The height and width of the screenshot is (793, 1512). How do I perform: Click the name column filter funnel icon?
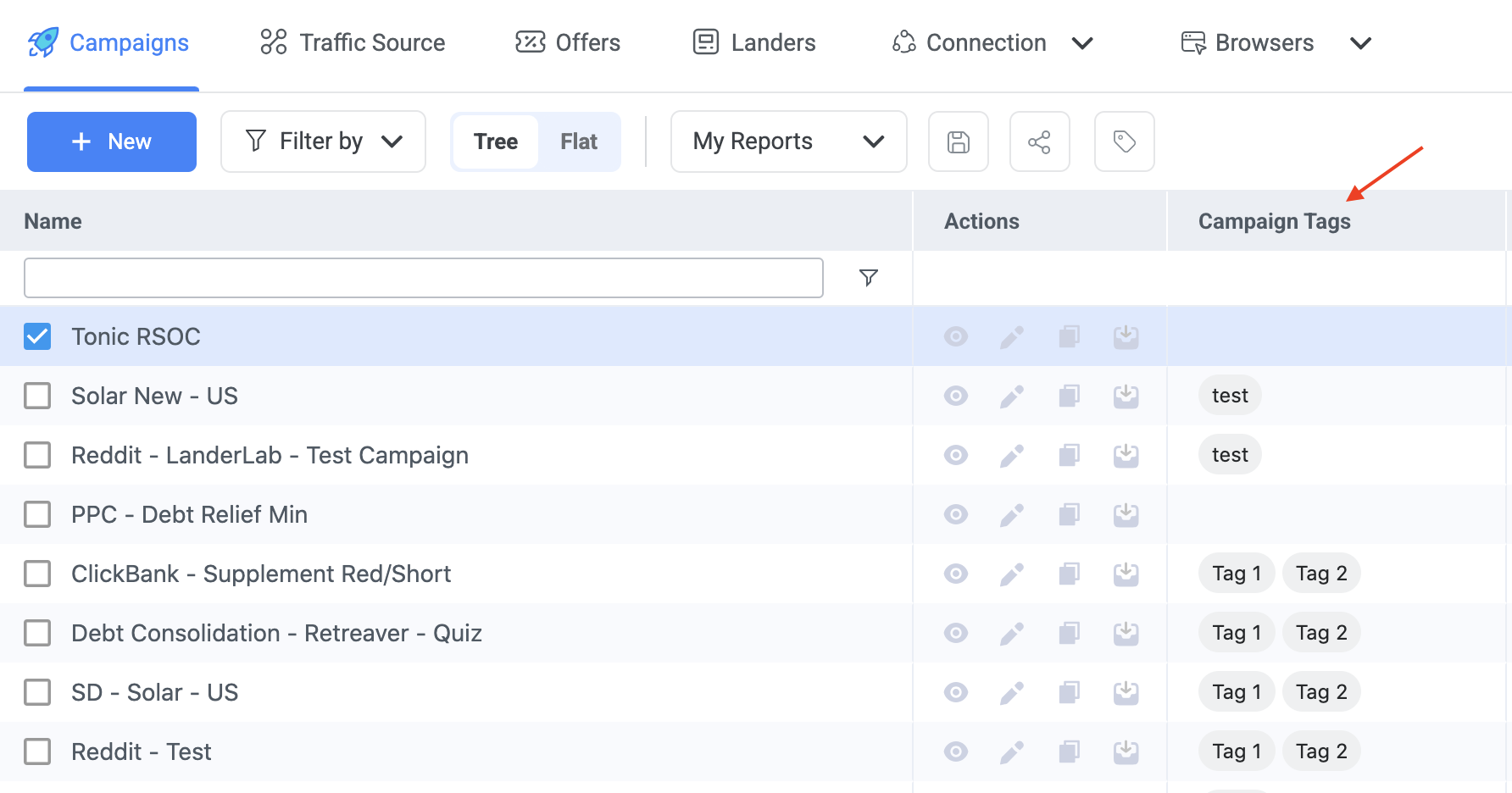click(x=868, y=278)
